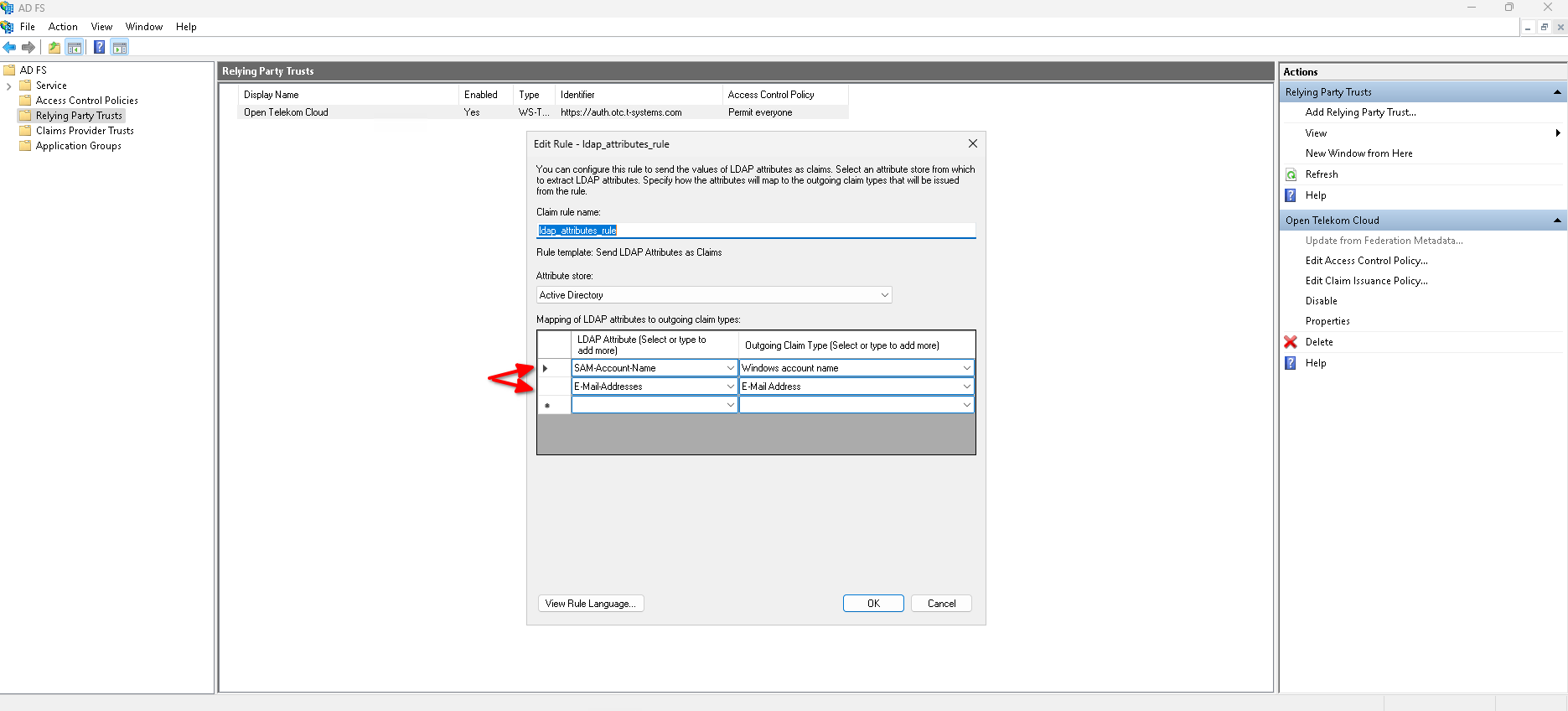Toggle the Show/Hide Action Pane icon
1568x711 pixels.
120,48
